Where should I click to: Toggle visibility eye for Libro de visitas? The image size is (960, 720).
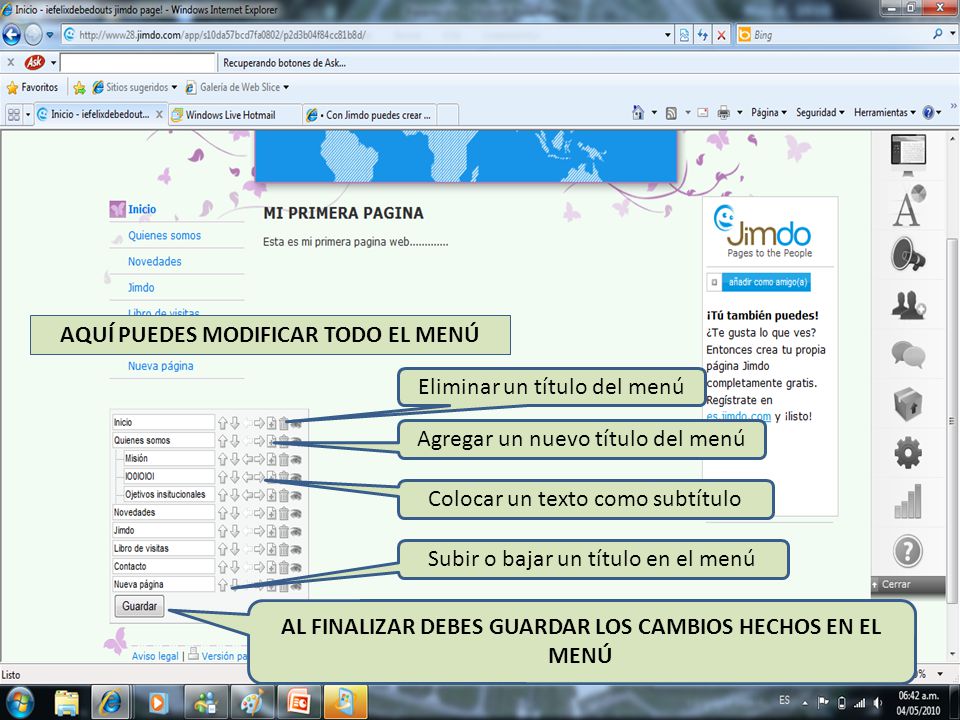(296, 549)
